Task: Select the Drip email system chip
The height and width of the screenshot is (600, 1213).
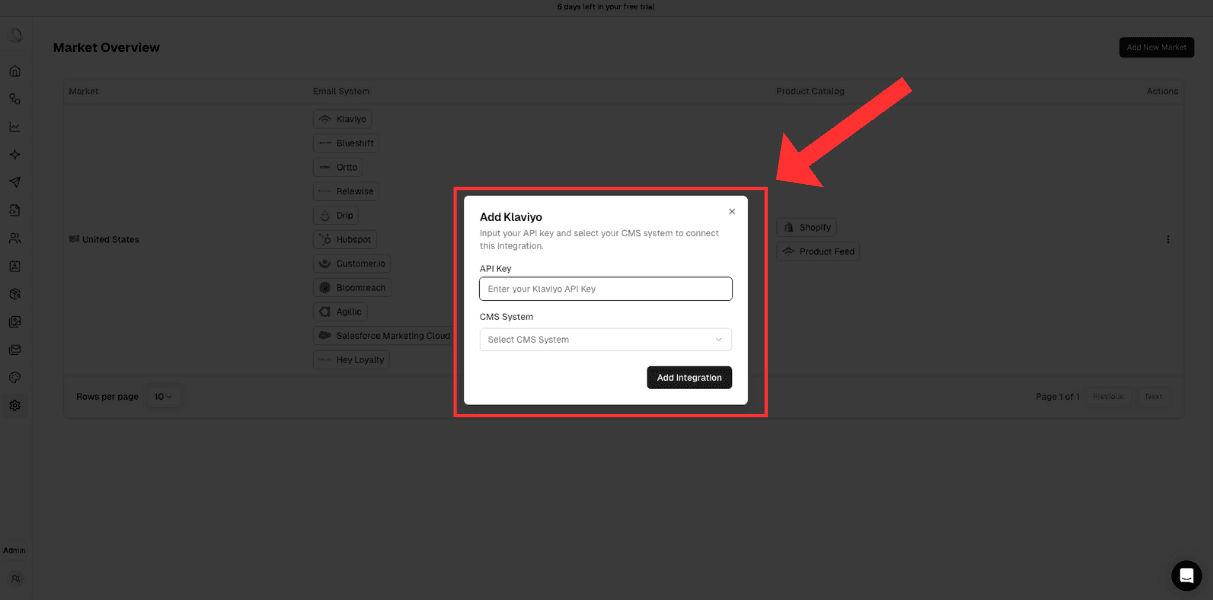Action: click(x=335, y=215)
